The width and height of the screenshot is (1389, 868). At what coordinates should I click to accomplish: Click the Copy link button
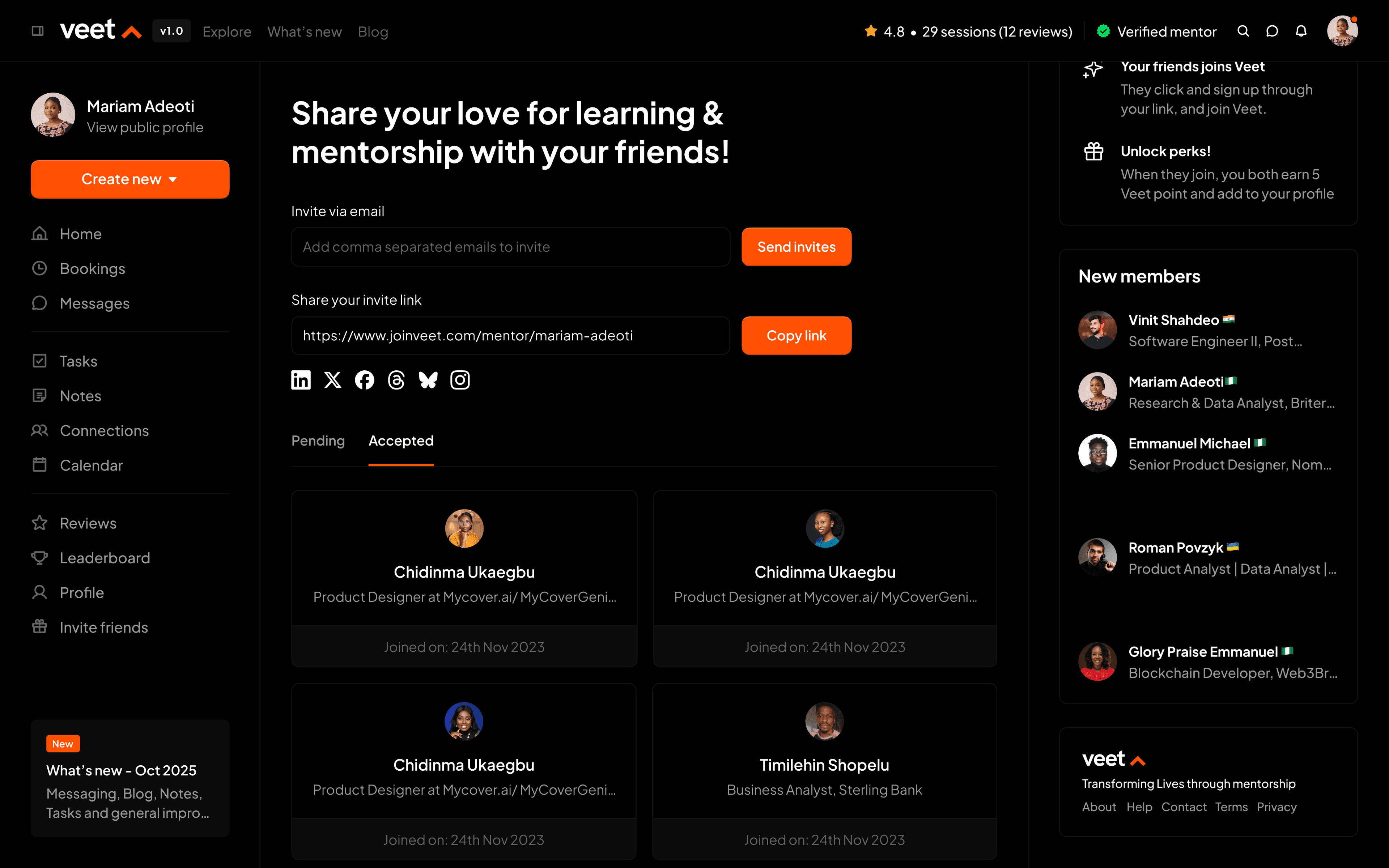[x=797, y=335]
